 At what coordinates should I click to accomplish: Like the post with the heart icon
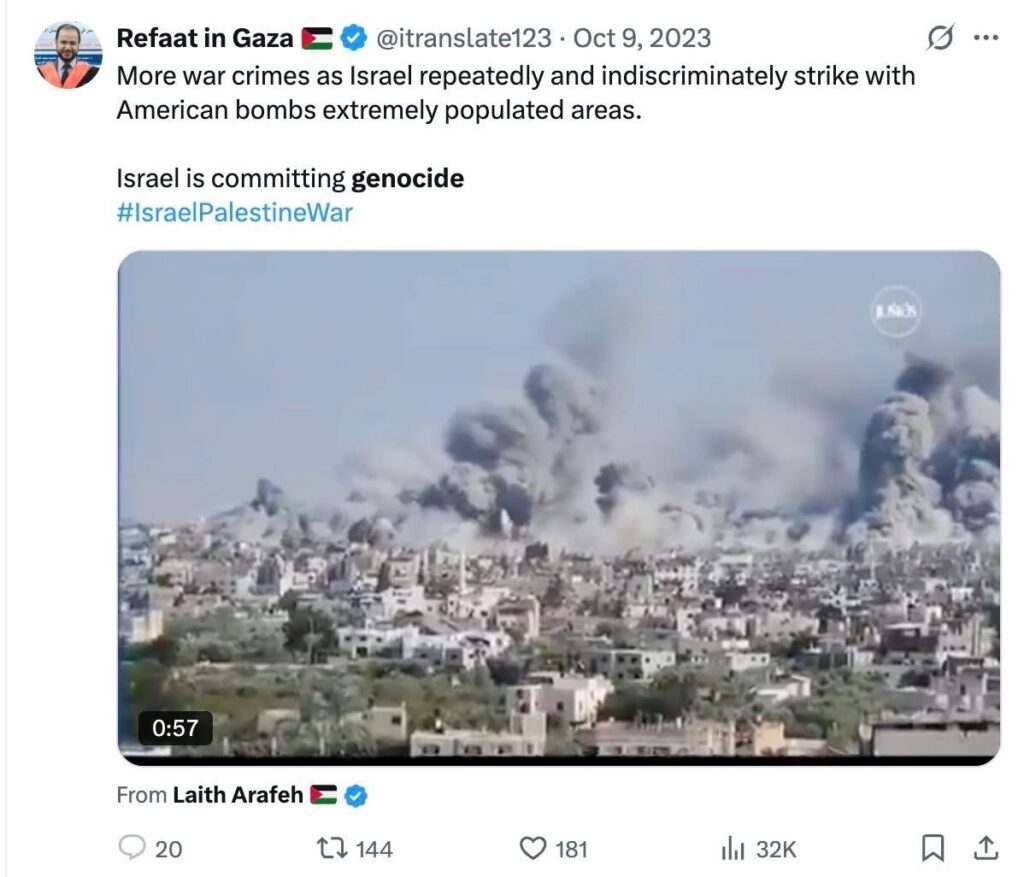532,848
